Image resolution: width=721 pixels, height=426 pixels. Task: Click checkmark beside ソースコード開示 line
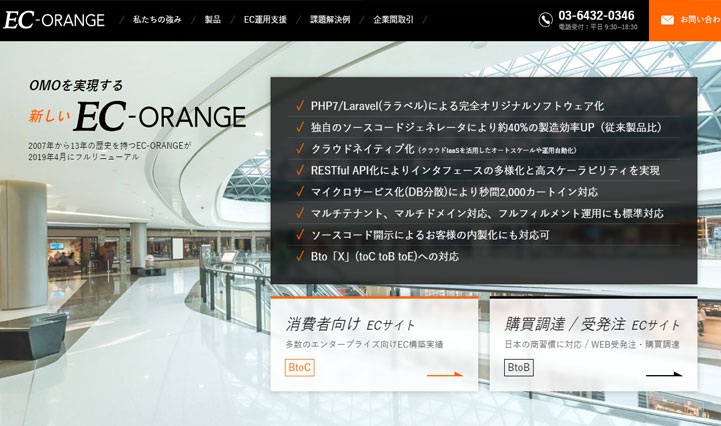pos(300,235)
